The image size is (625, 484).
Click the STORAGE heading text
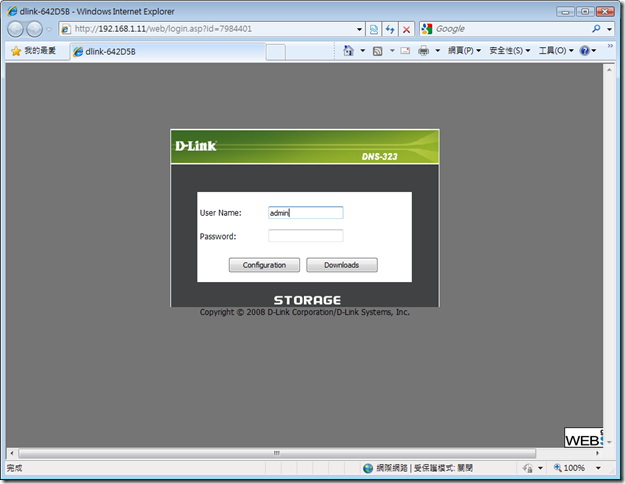tap(307, 300)
